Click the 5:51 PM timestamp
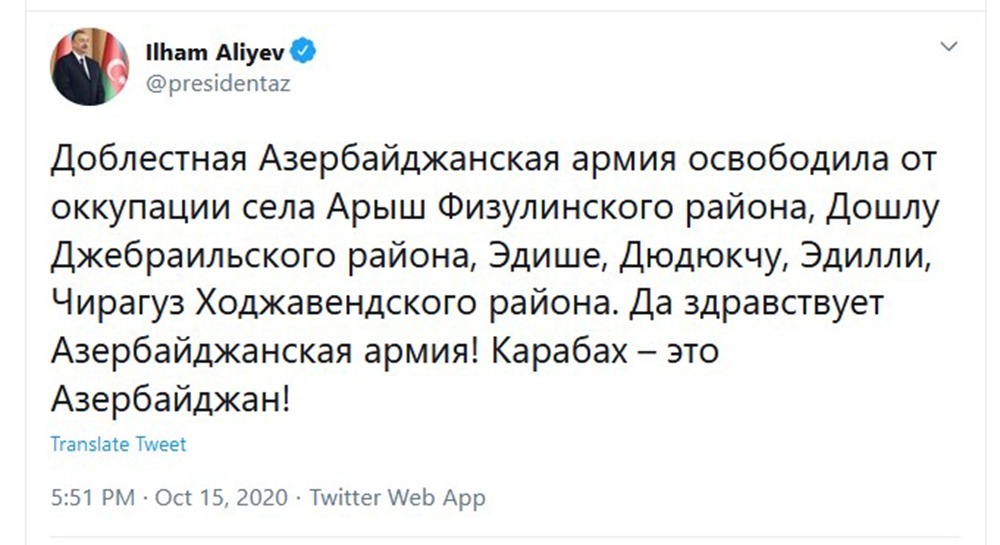 coord(92,498)
